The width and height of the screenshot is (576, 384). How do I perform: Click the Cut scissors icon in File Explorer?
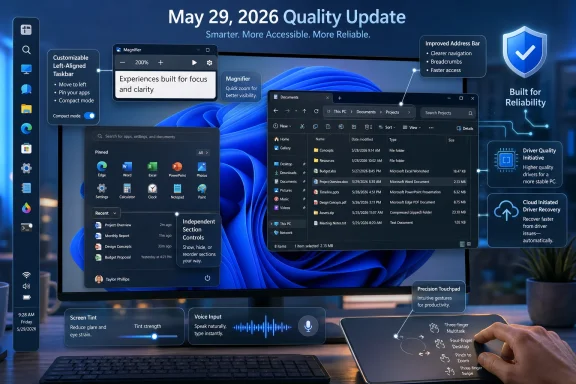click(x=302, y=126)
